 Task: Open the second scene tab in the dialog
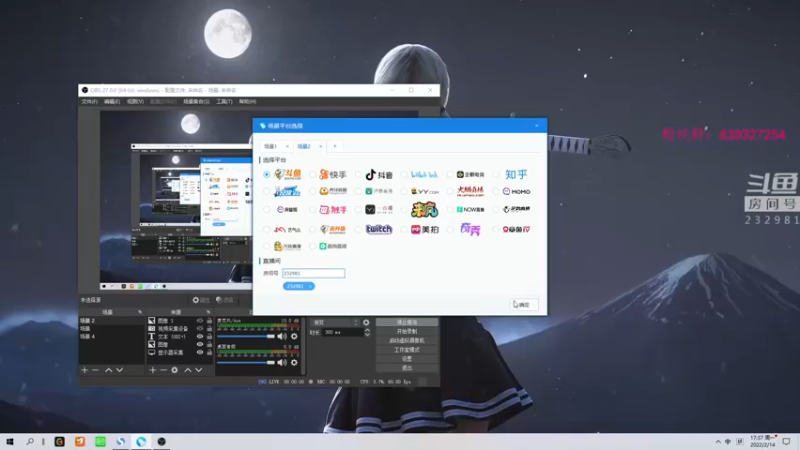tap(304, 146)
